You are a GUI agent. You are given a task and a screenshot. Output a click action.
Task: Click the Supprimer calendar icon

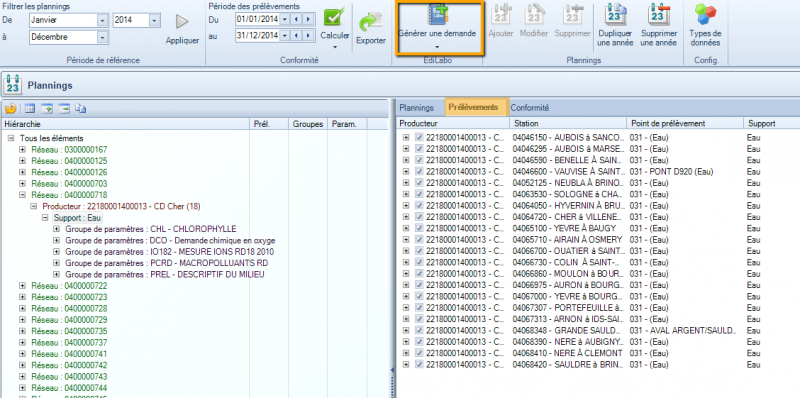[572, 14]
